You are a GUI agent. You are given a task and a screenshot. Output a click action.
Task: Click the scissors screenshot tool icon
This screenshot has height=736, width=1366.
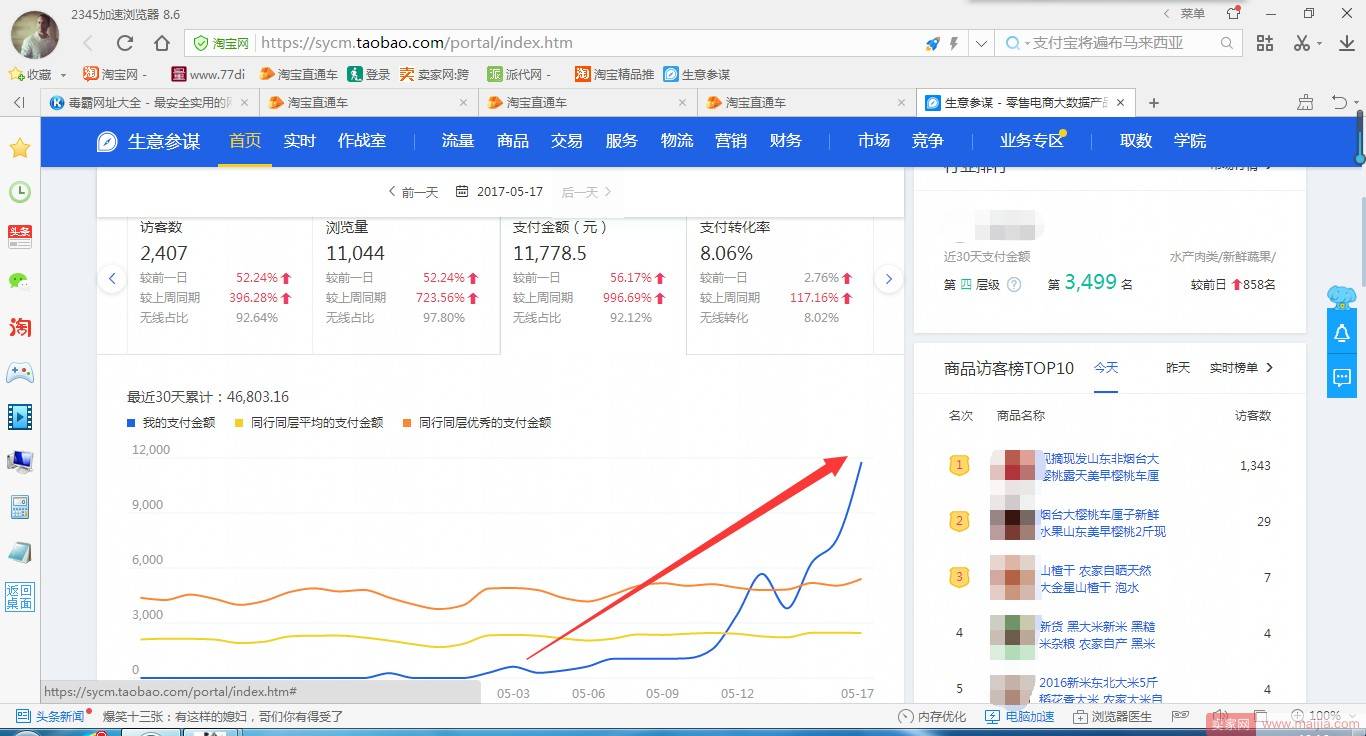click(x=1301, y=43)
